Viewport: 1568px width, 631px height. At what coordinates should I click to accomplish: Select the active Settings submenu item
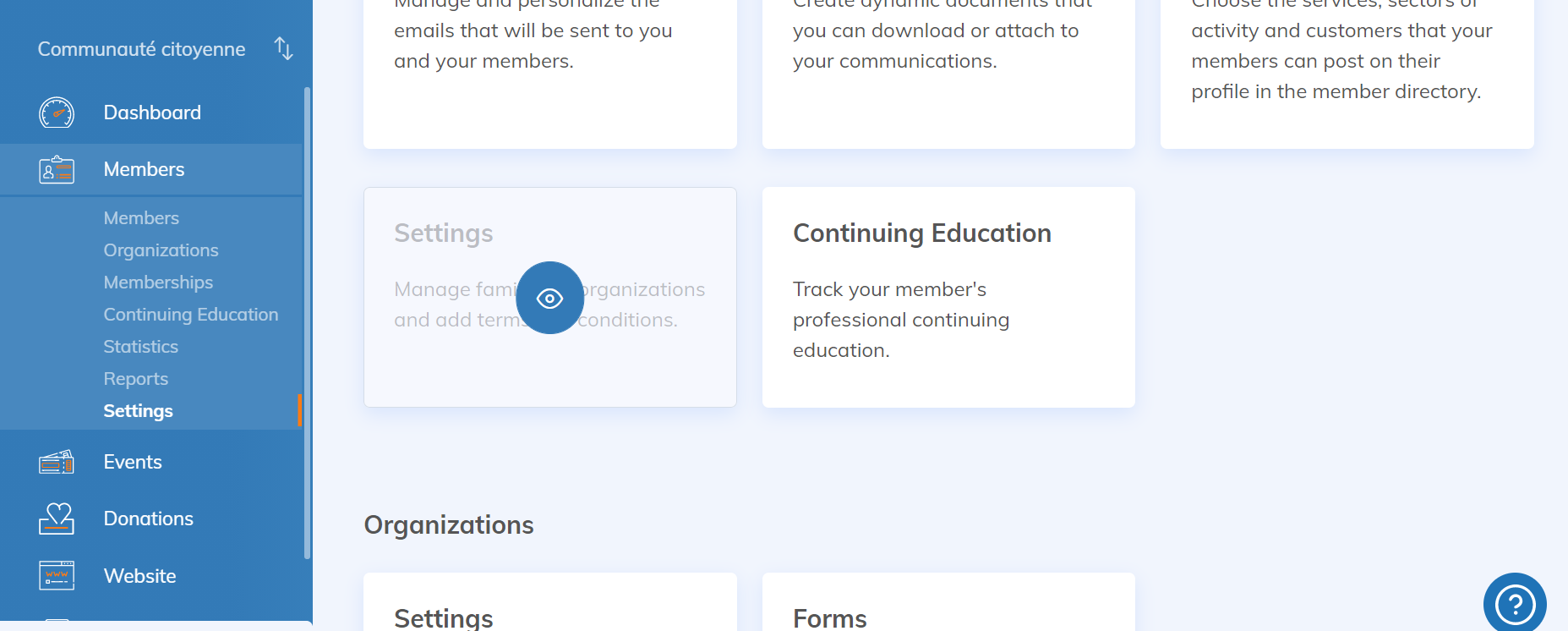point(138,411)
